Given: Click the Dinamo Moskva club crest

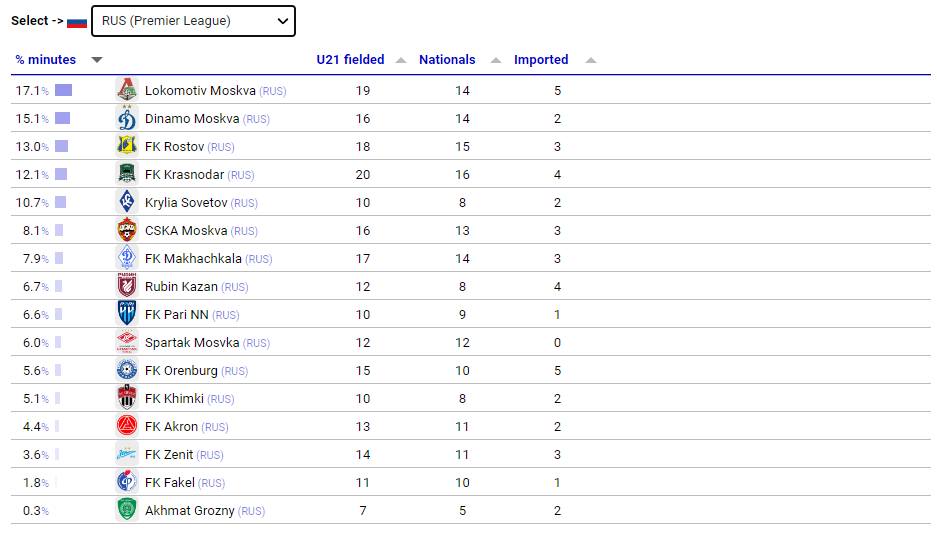Looking at the screenshot, I should coord(127,118).
